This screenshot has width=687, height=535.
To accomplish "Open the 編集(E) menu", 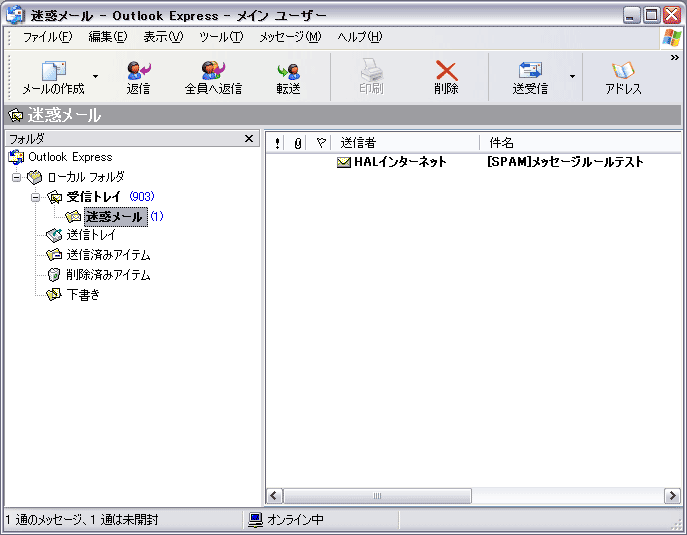I will [x=108, y=37].
